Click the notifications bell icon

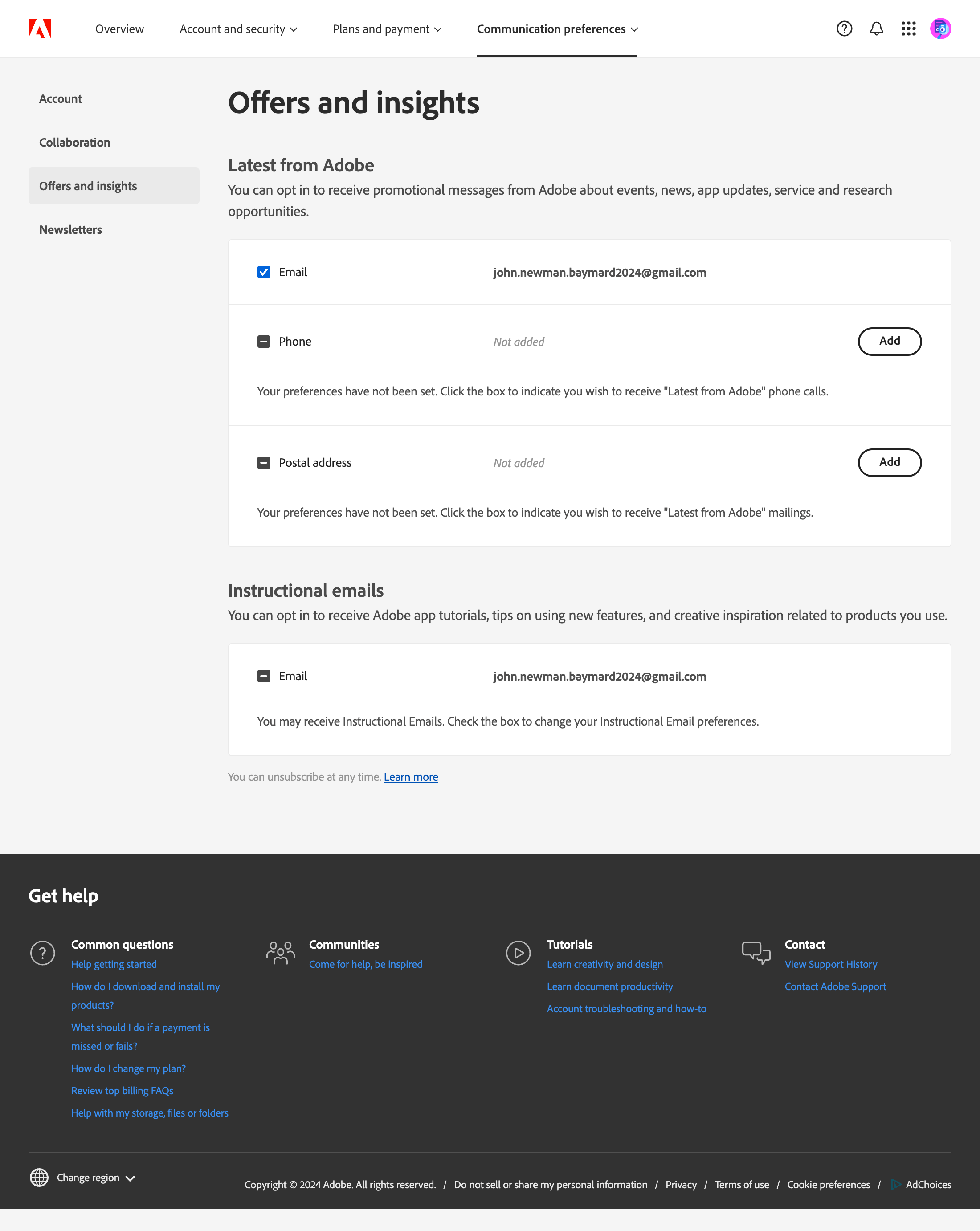pos(876,29)
